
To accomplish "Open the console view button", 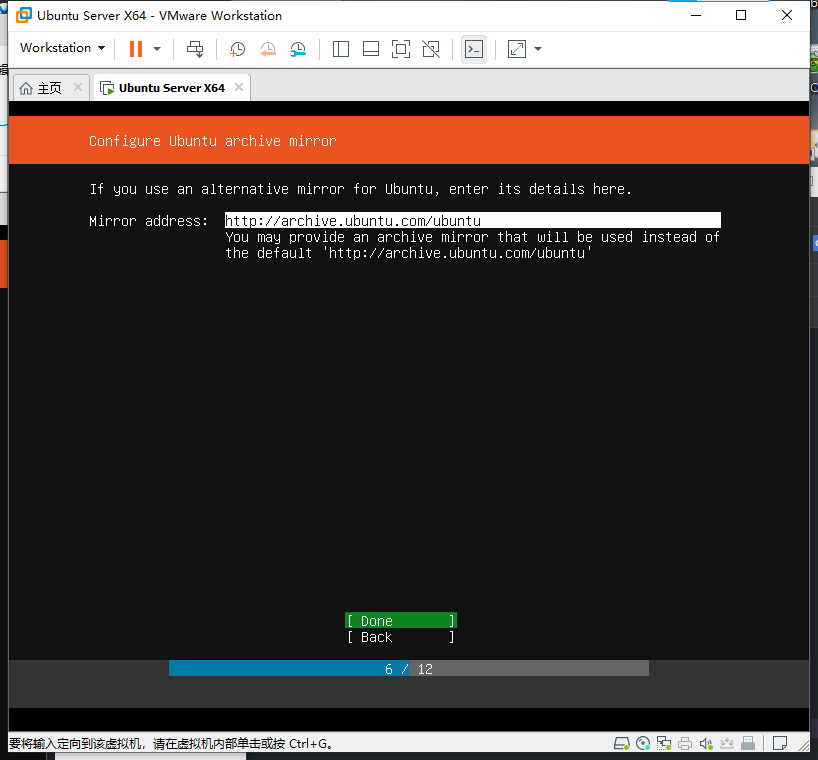I will pos(474,49).
